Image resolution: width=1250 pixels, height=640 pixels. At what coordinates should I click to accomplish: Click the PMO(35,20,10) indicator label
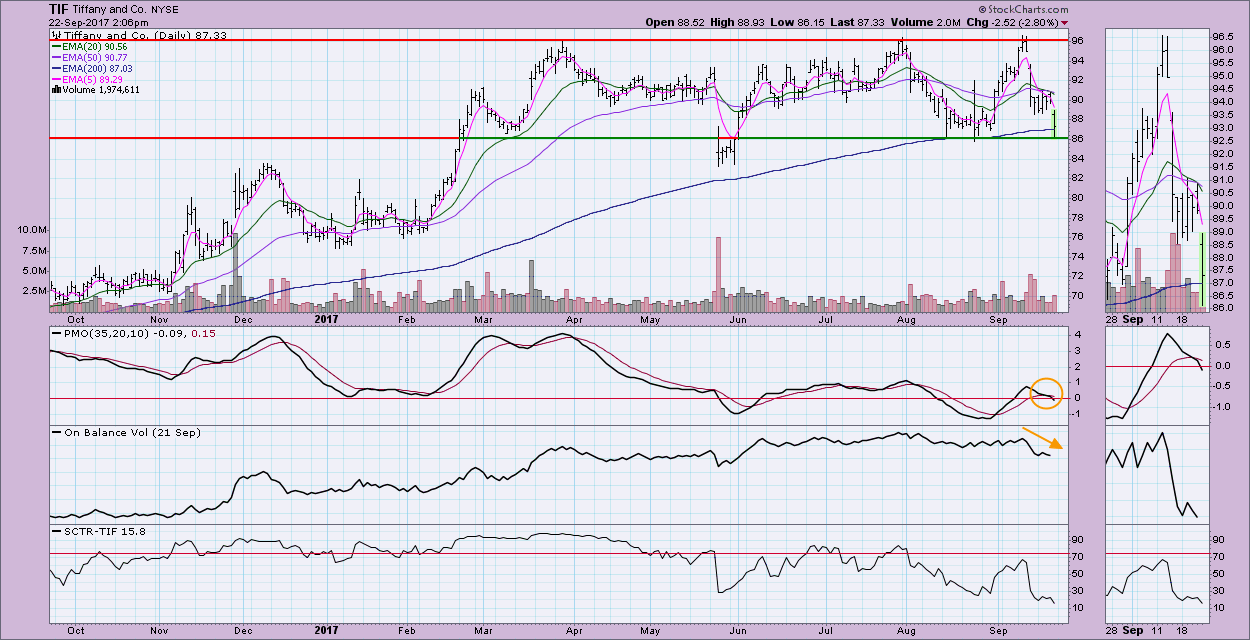point(102,334)
